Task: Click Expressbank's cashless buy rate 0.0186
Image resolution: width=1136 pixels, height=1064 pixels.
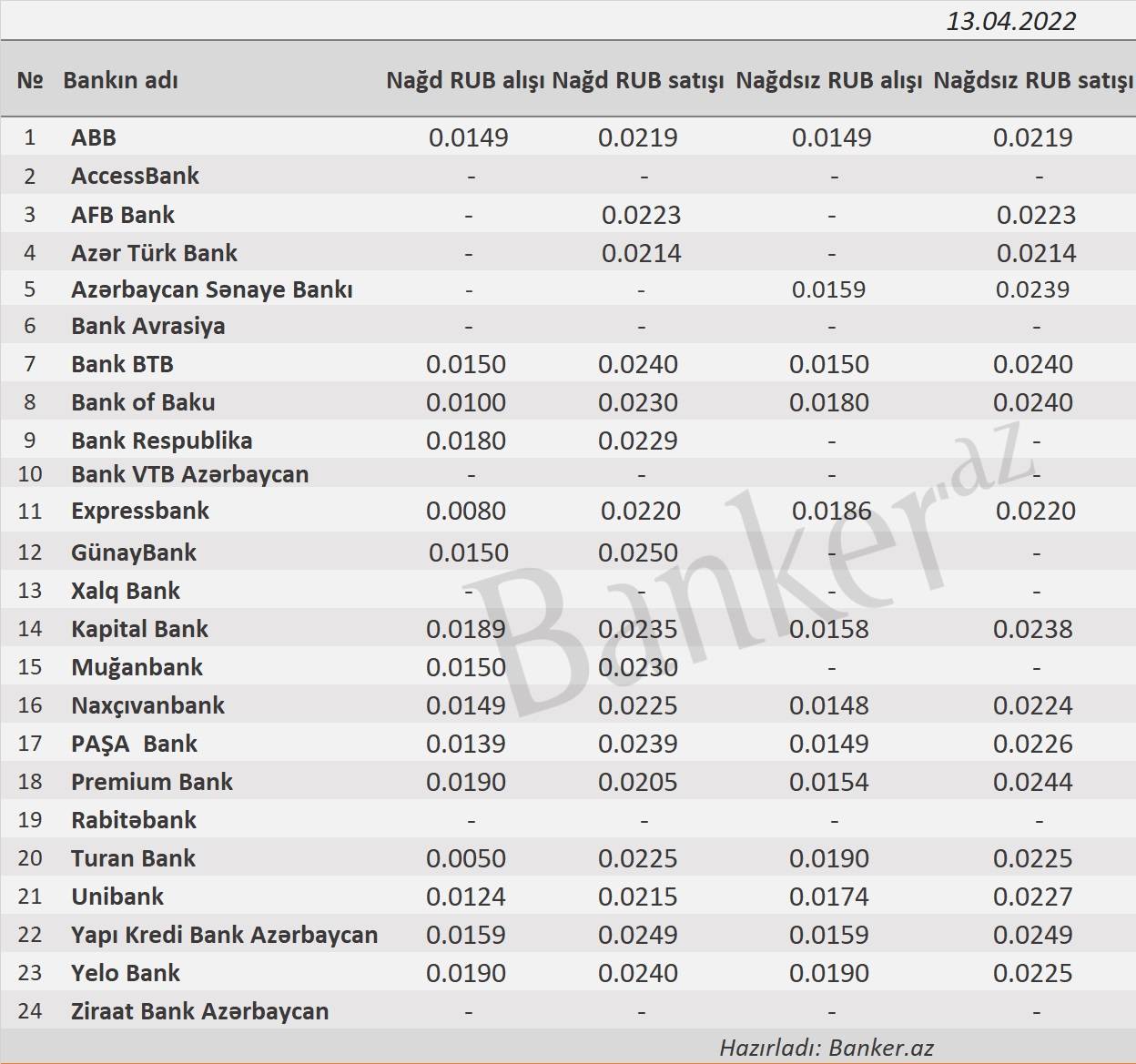Action: 832,511
